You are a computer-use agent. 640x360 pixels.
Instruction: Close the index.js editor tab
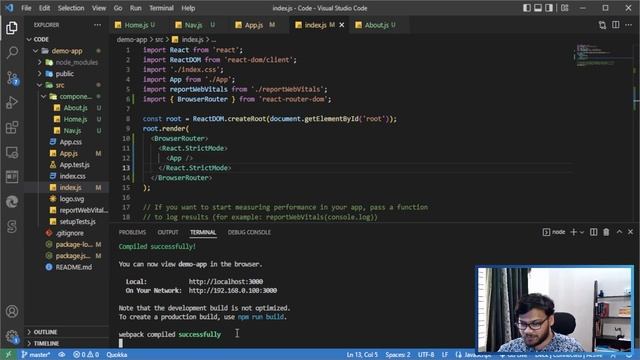tap(342, 25)
